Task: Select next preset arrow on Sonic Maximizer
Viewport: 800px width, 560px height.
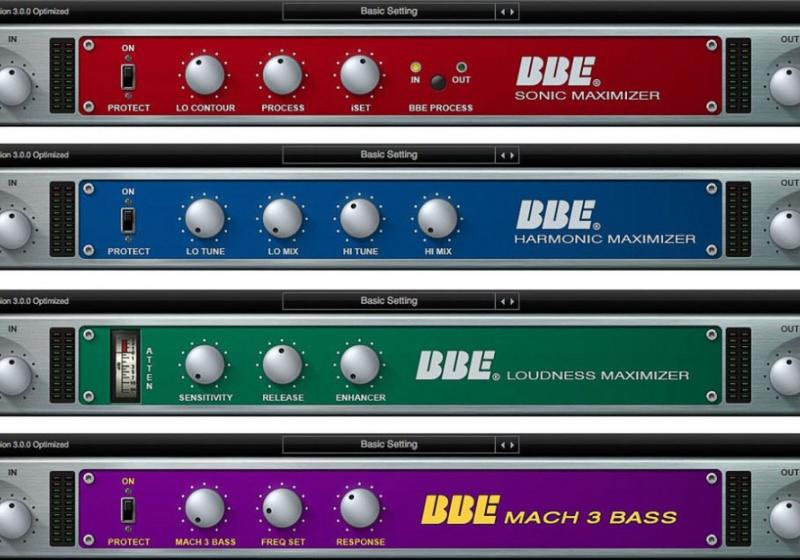Action: [x=512, y=12]
